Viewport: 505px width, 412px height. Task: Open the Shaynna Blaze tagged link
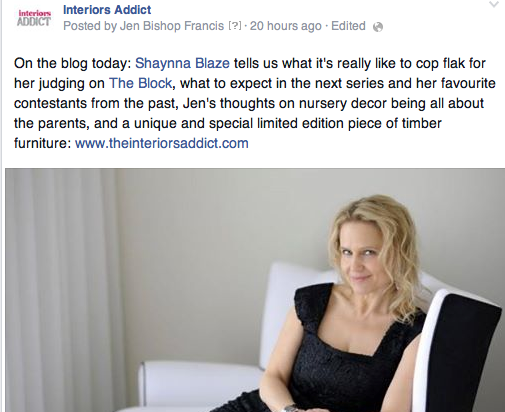[x=182, y=63]
